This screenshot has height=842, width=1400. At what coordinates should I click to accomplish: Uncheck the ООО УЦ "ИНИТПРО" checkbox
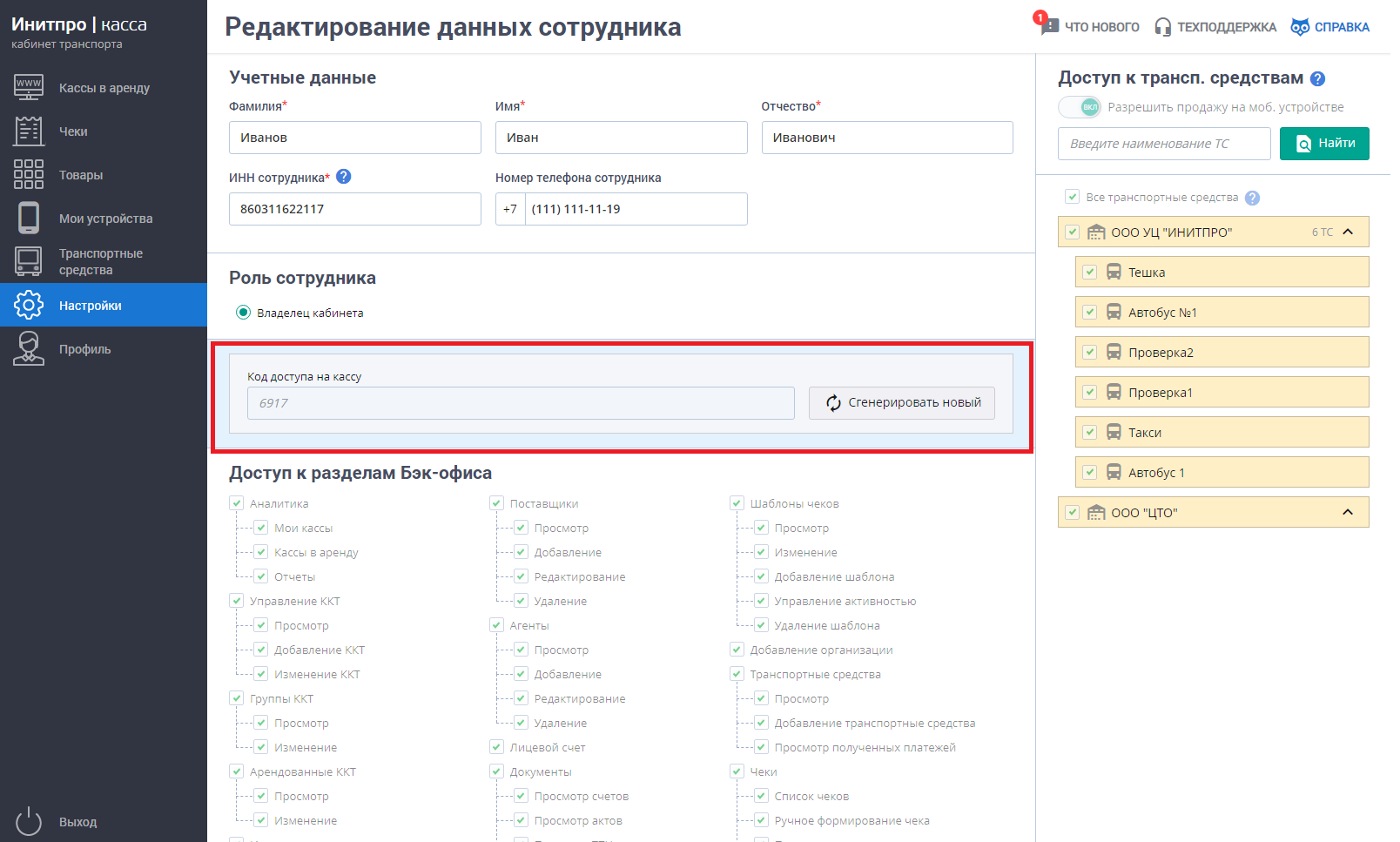click(x=1073, y=232)
